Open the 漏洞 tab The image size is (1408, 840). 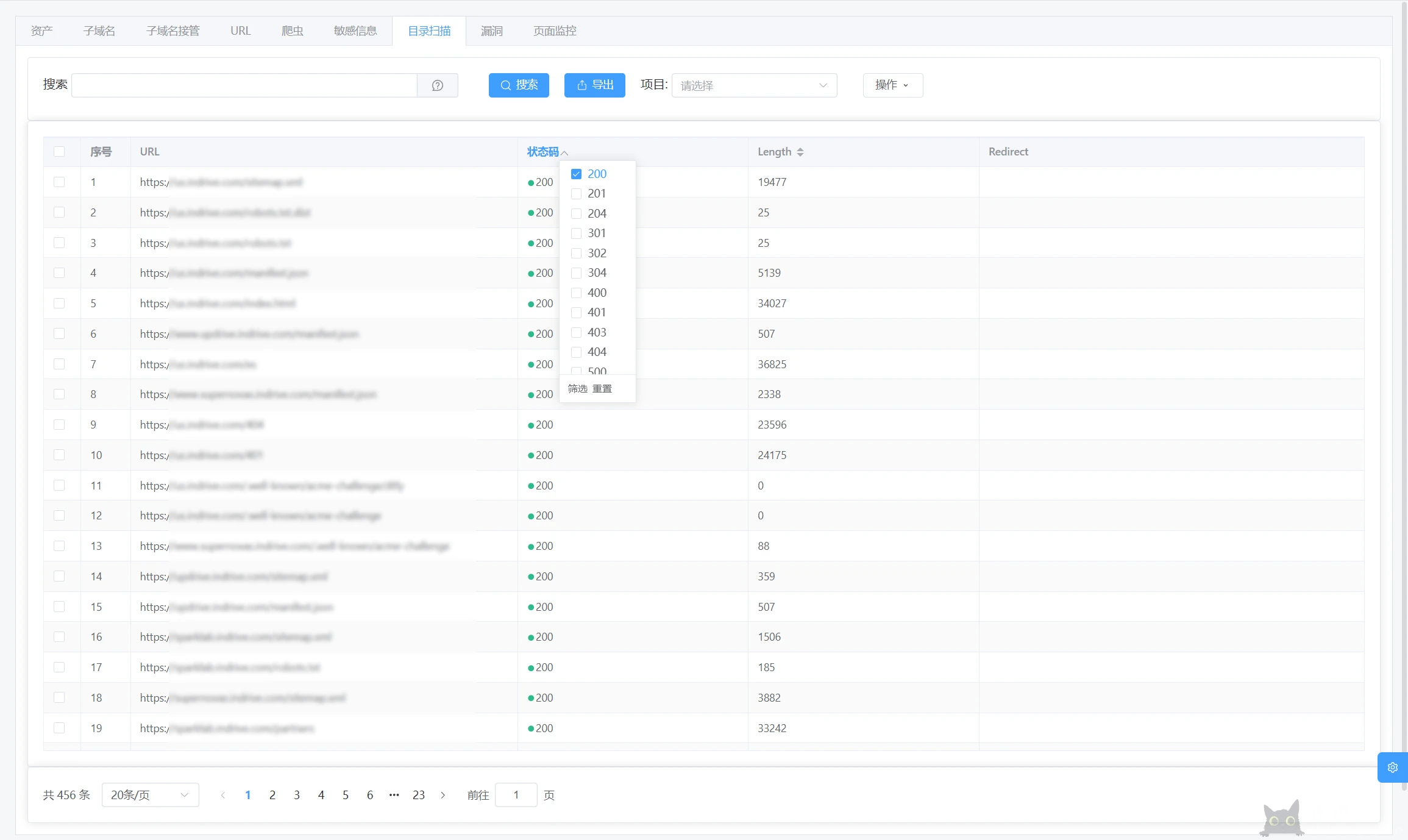[491, 31]
